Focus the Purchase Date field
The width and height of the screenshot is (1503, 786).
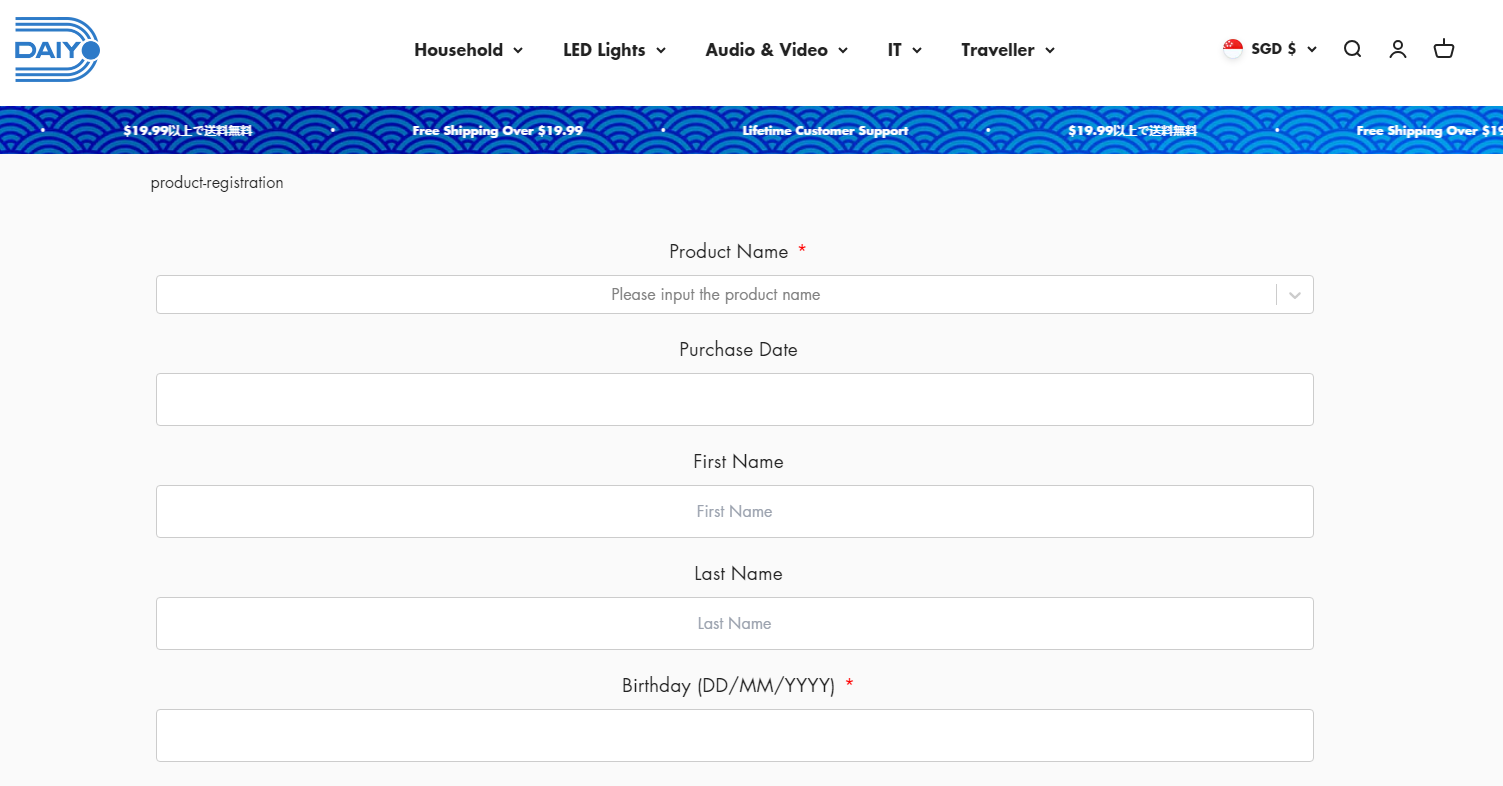click(x=735, y=399)
